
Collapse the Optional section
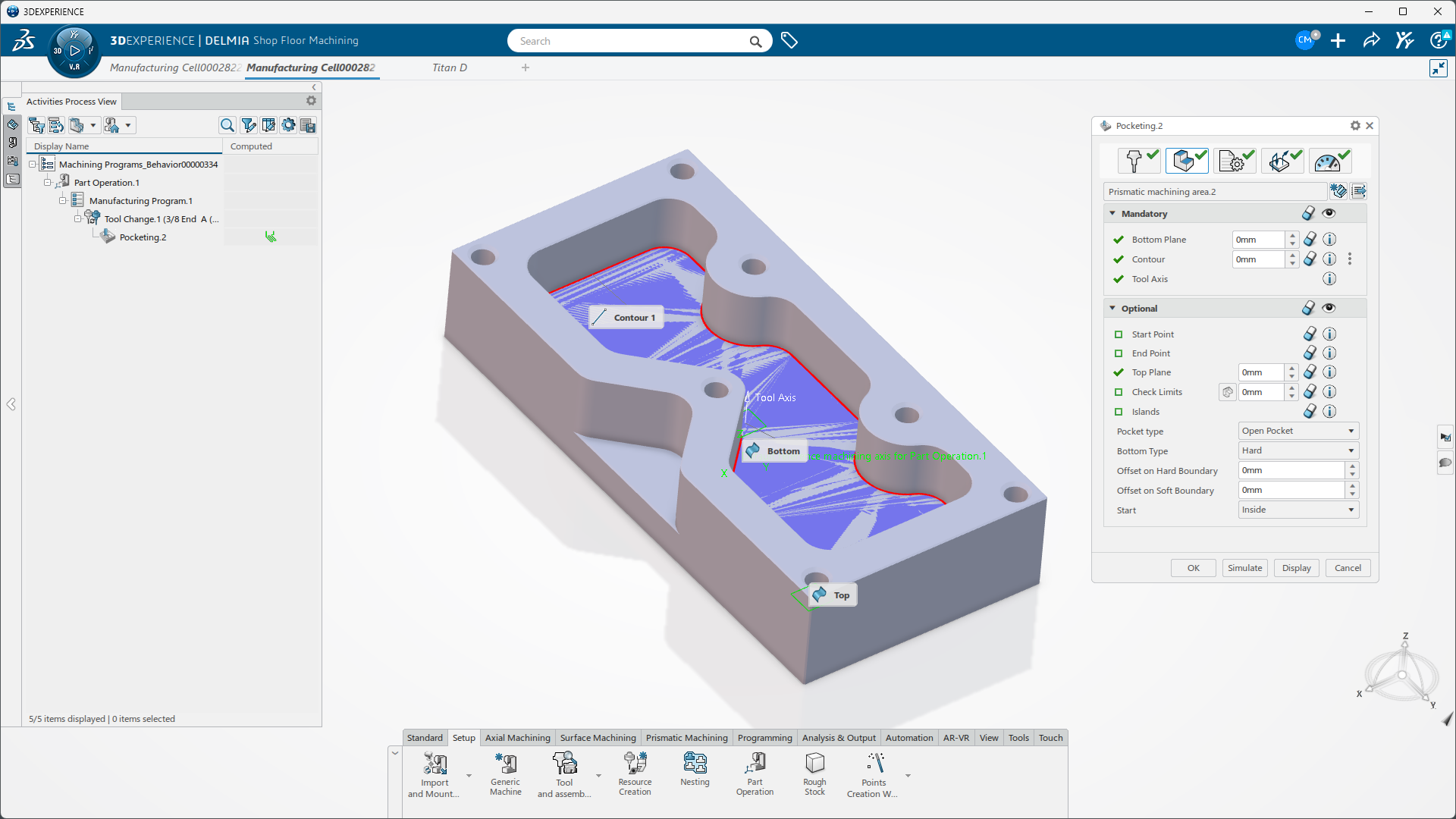click(1112, 309)
